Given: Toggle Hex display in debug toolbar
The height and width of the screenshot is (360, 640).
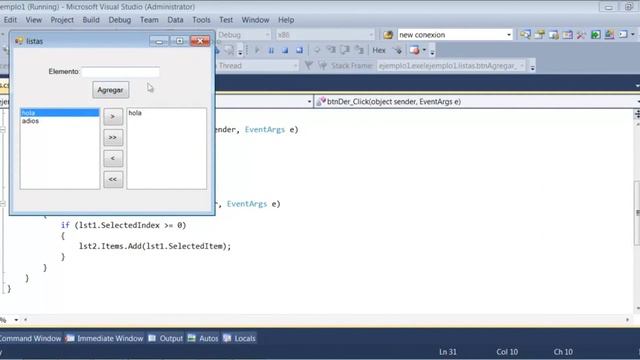Looking at the screenshot, I should tap(379, 50).
